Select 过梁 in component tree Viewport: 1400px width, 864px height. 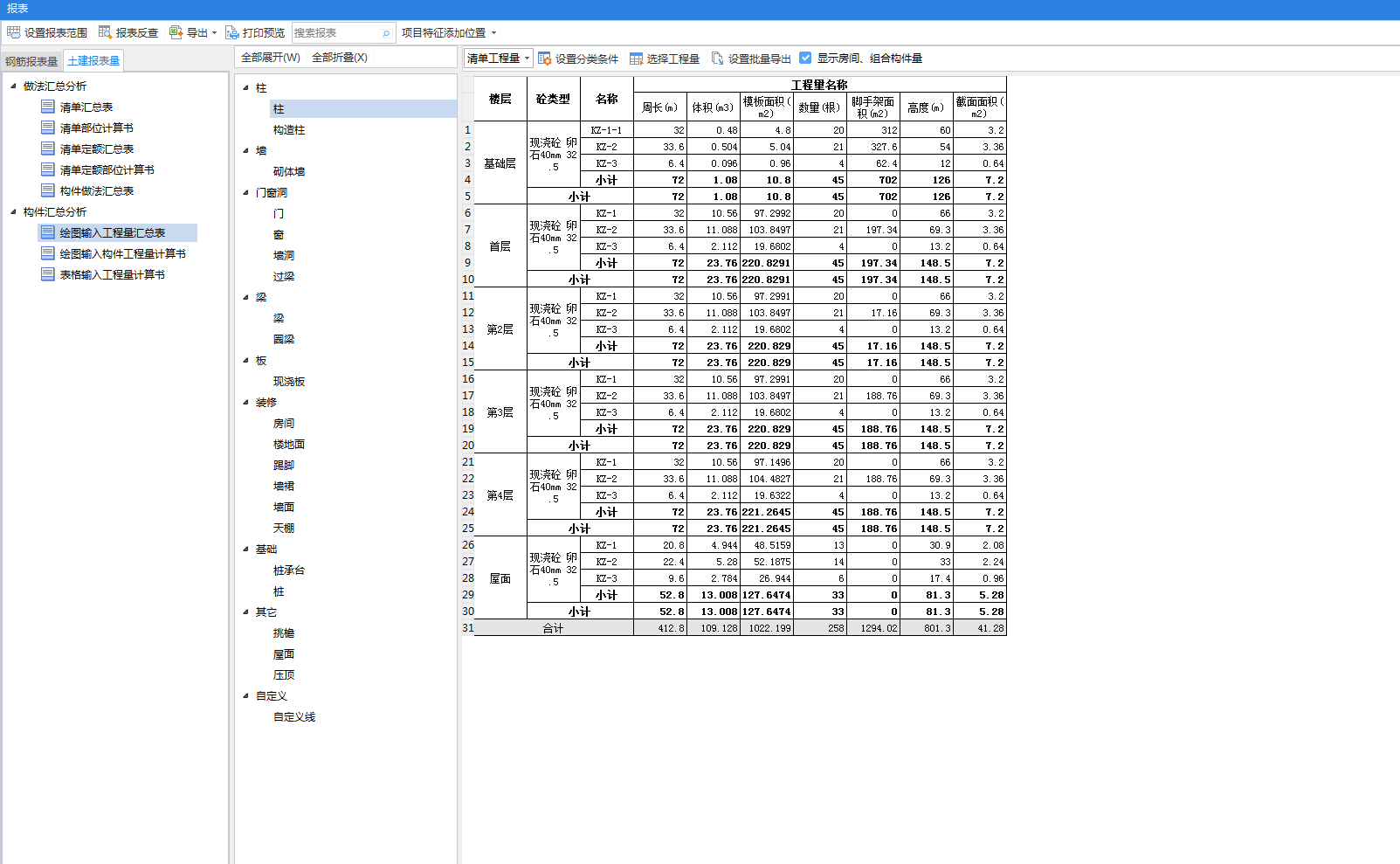[x=284, y=276]
